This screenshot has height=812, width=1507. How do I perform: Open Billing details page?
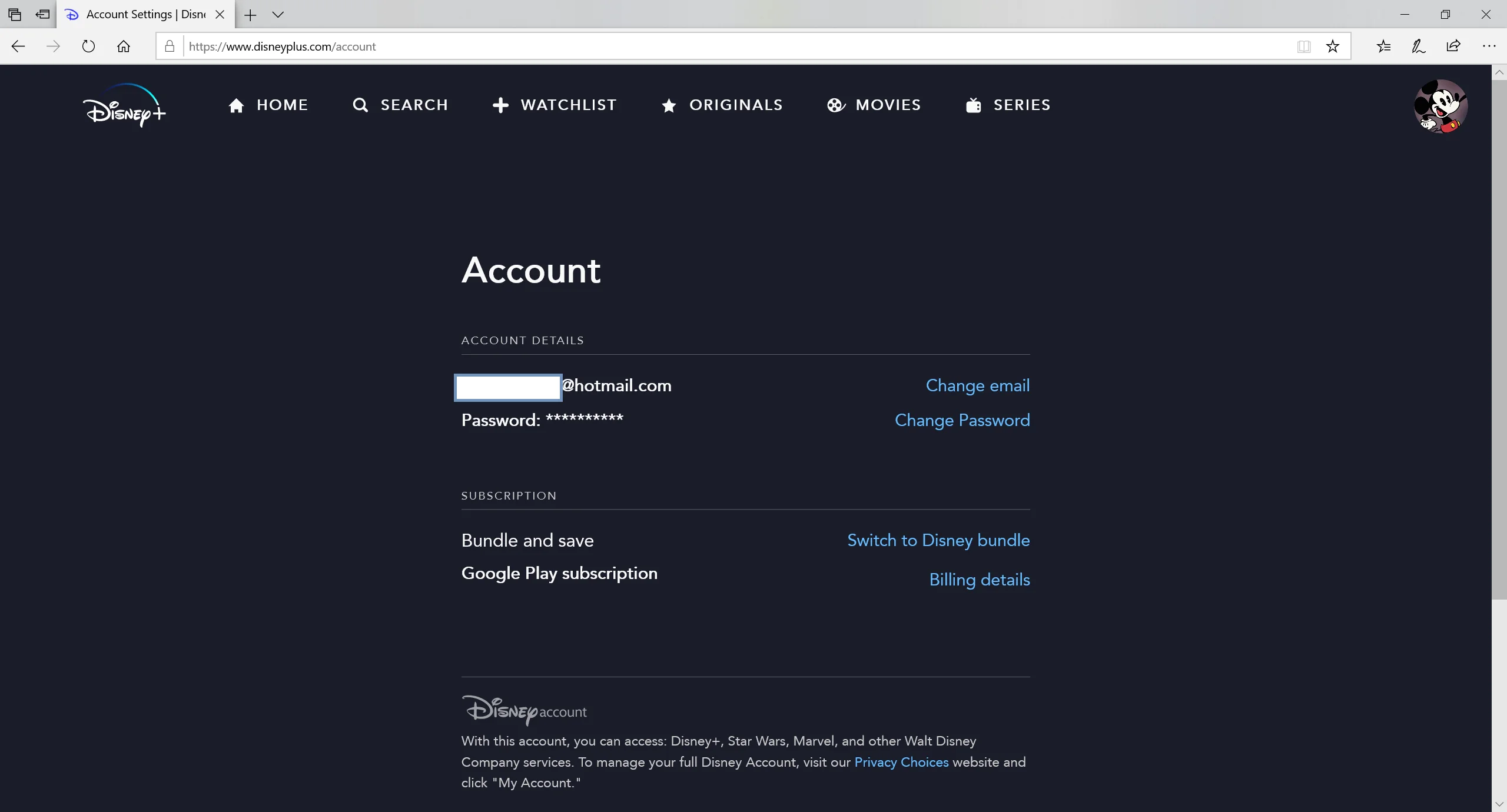tap(980, 580)
